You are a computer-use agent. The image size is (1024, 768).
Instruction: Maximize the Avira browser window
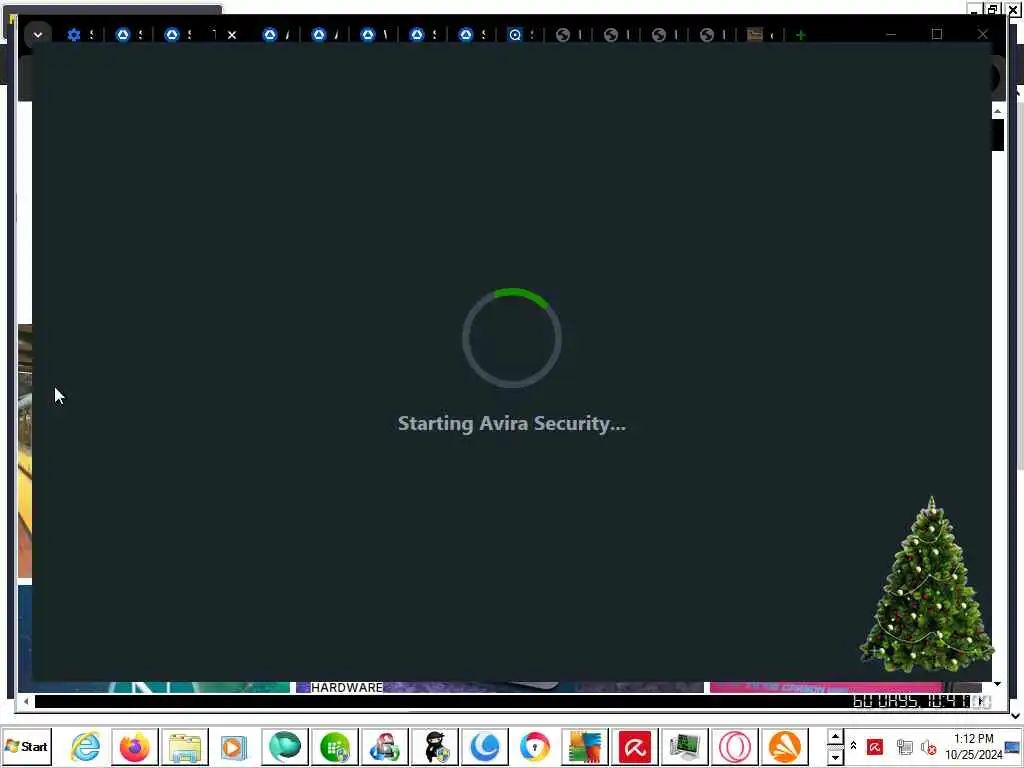pos(936,34)
